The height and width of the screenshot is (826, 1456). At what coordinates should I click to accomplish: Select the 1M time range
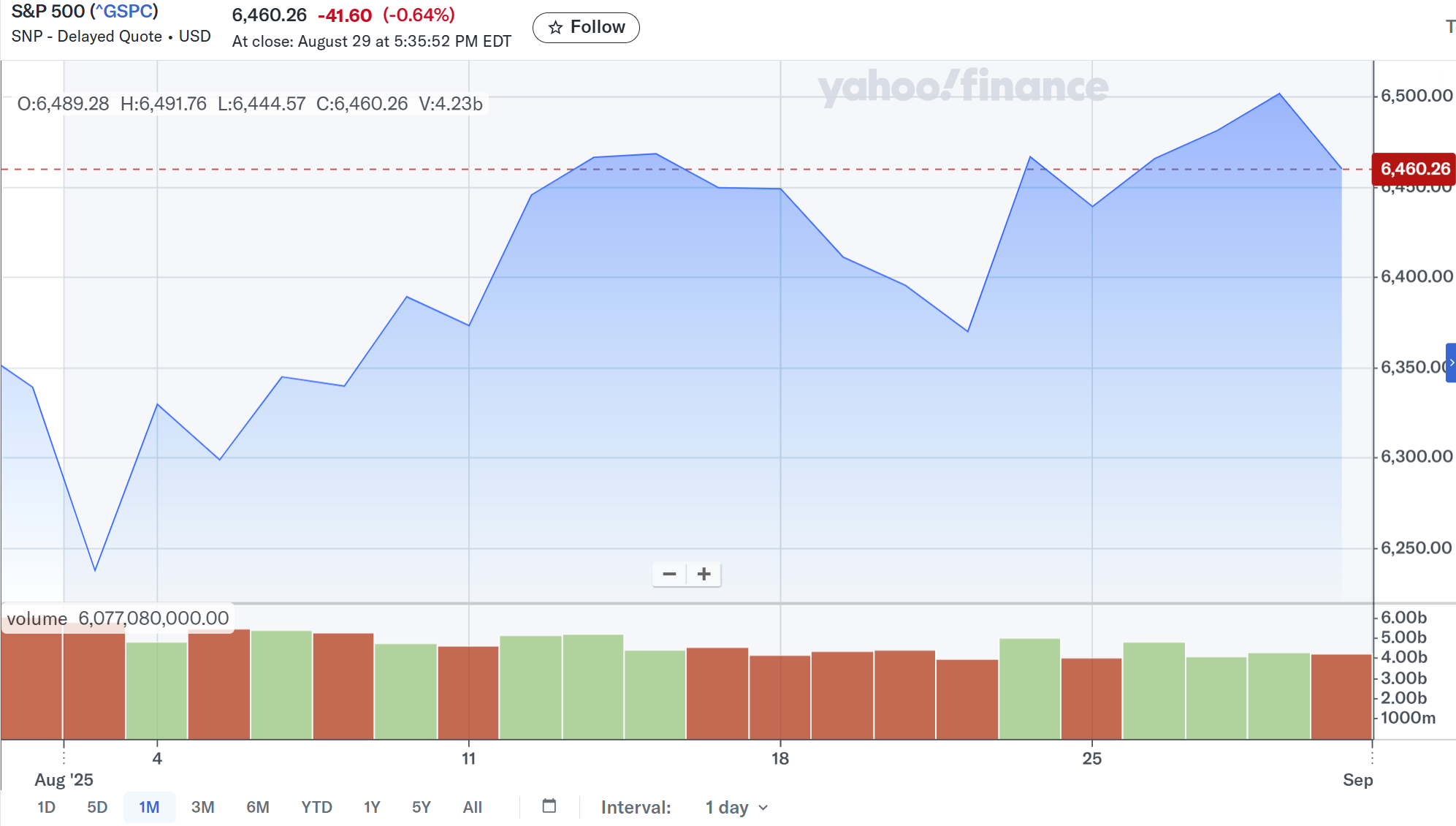(x=149, y=808)
